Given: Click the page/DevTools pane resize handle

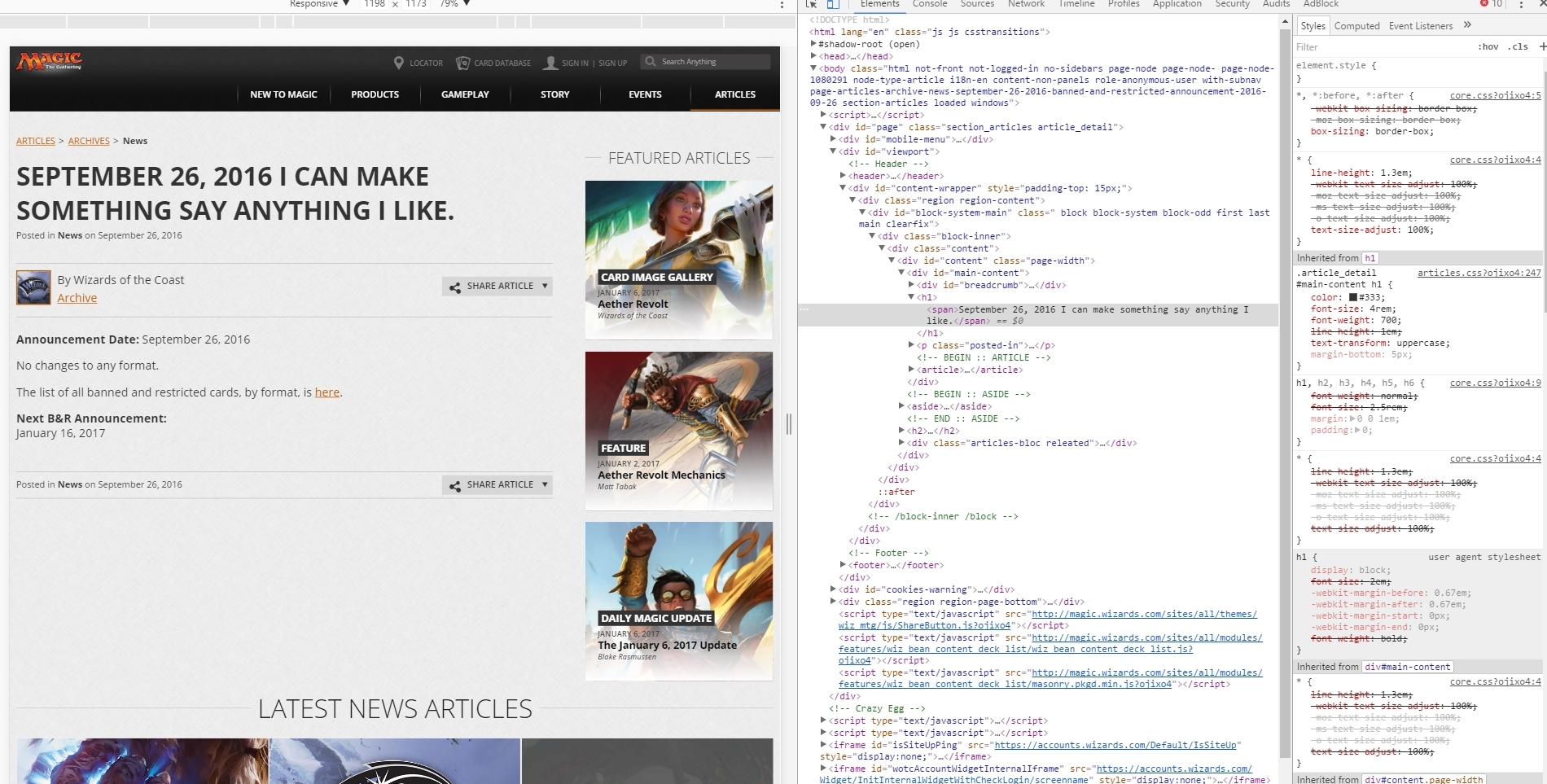Looking at the screenshot, I should click(788, 423).
